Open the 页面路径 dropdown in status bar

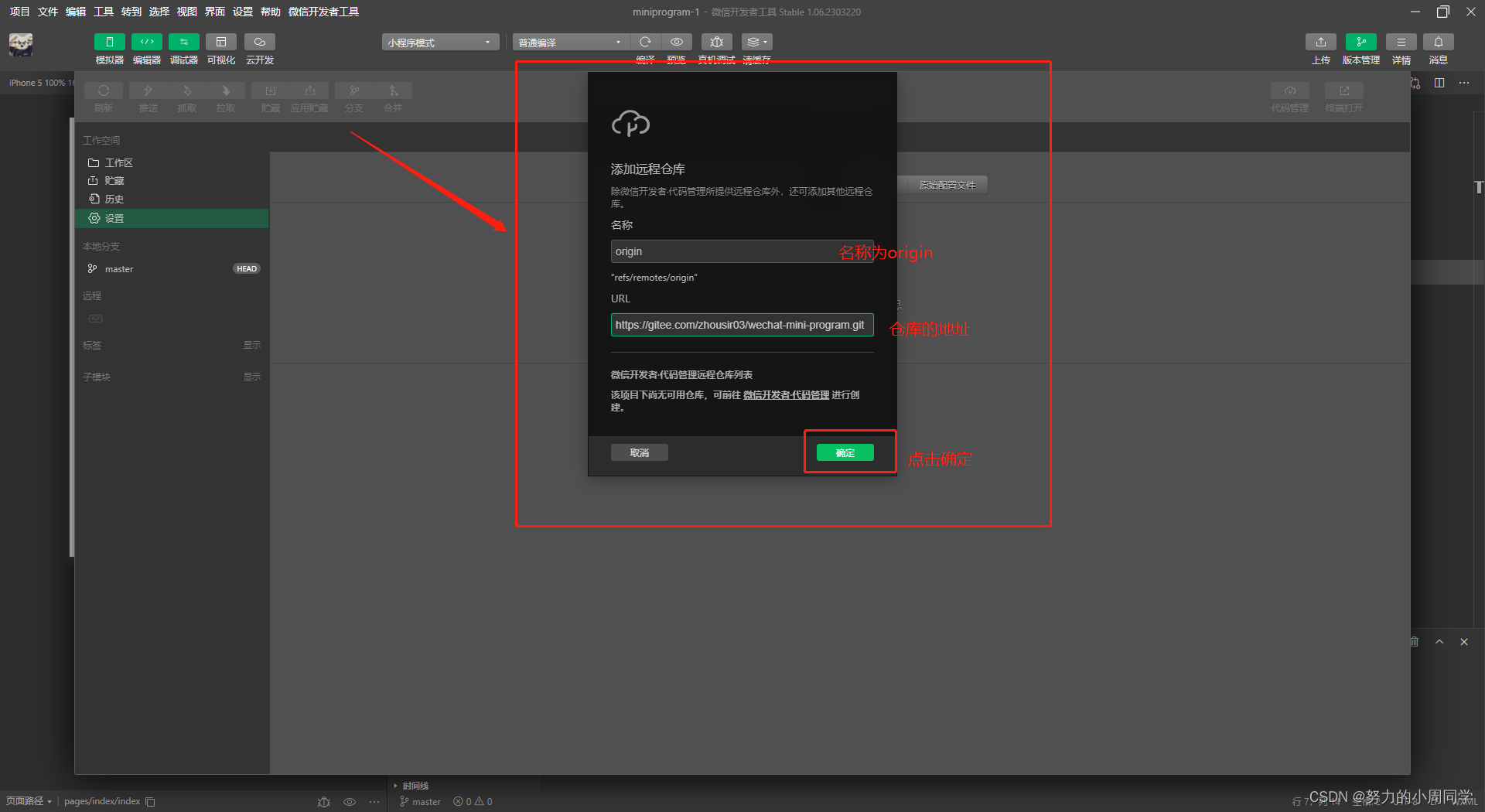[29, 801]
